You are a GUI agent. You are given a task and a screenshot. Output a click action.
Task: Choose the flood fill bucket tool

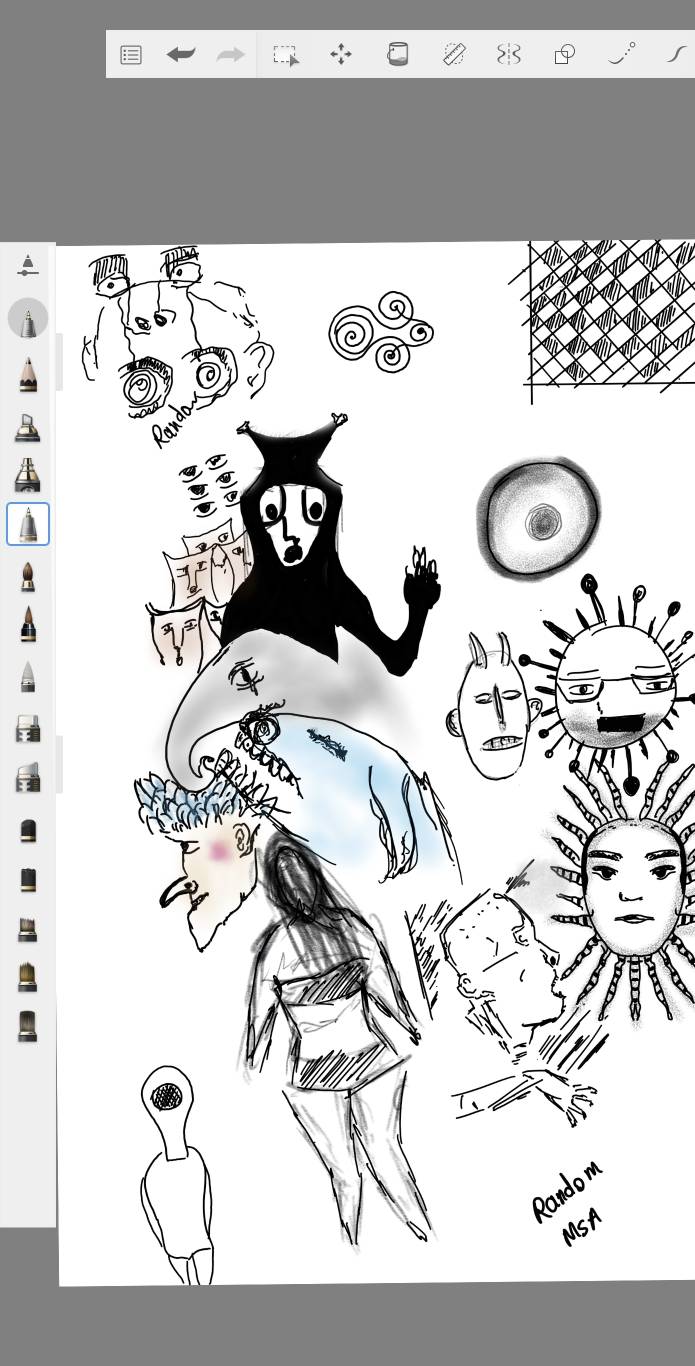point(397,54)
